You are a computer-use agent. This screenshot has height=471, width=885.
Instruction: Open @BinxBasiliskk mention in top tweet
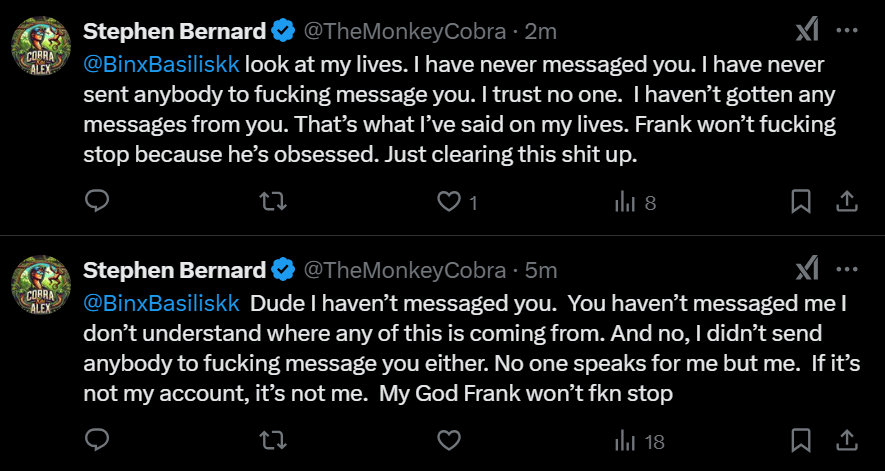point(161,64)
